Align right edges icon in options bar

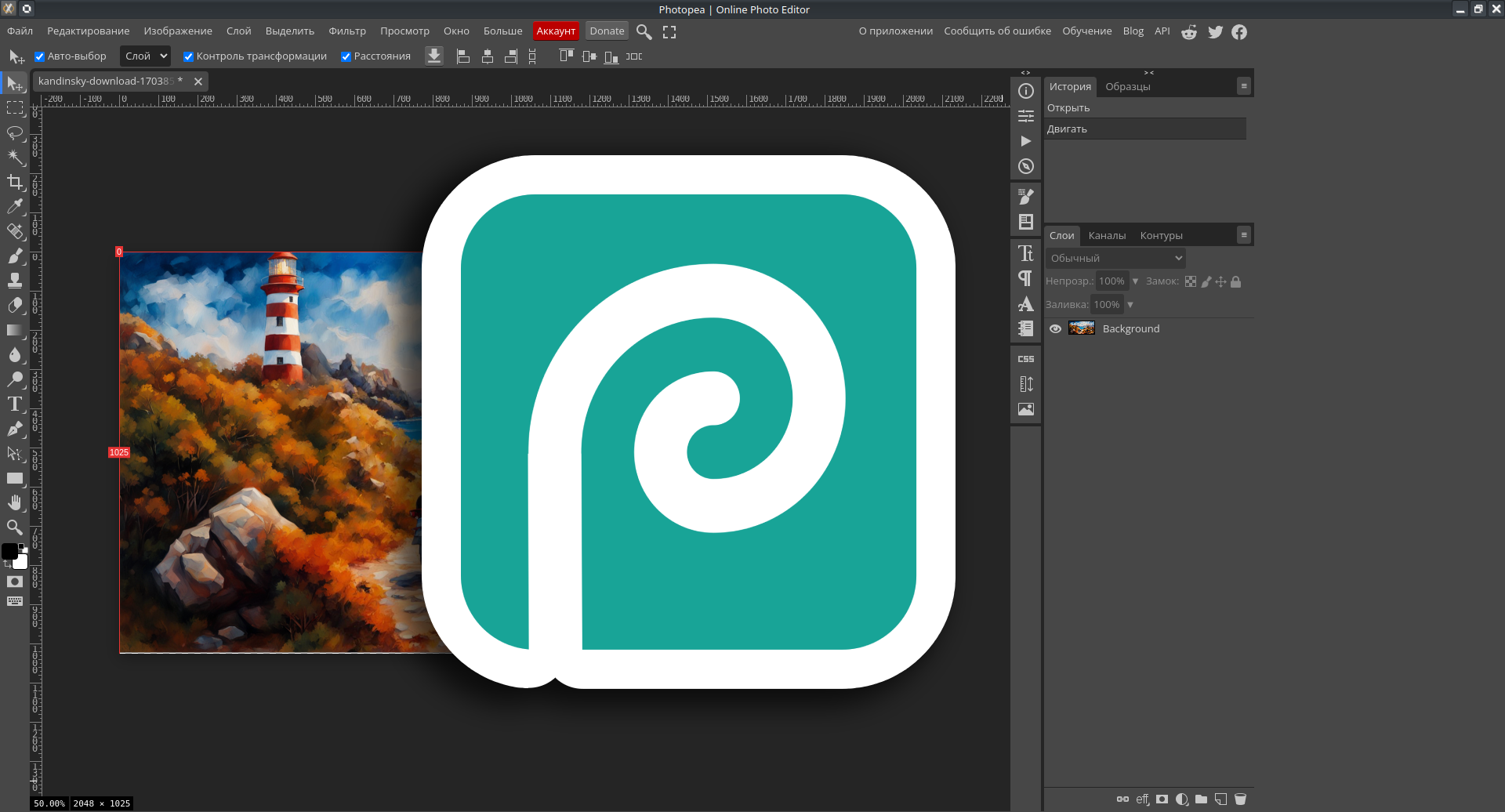click(x=510, y=56)
